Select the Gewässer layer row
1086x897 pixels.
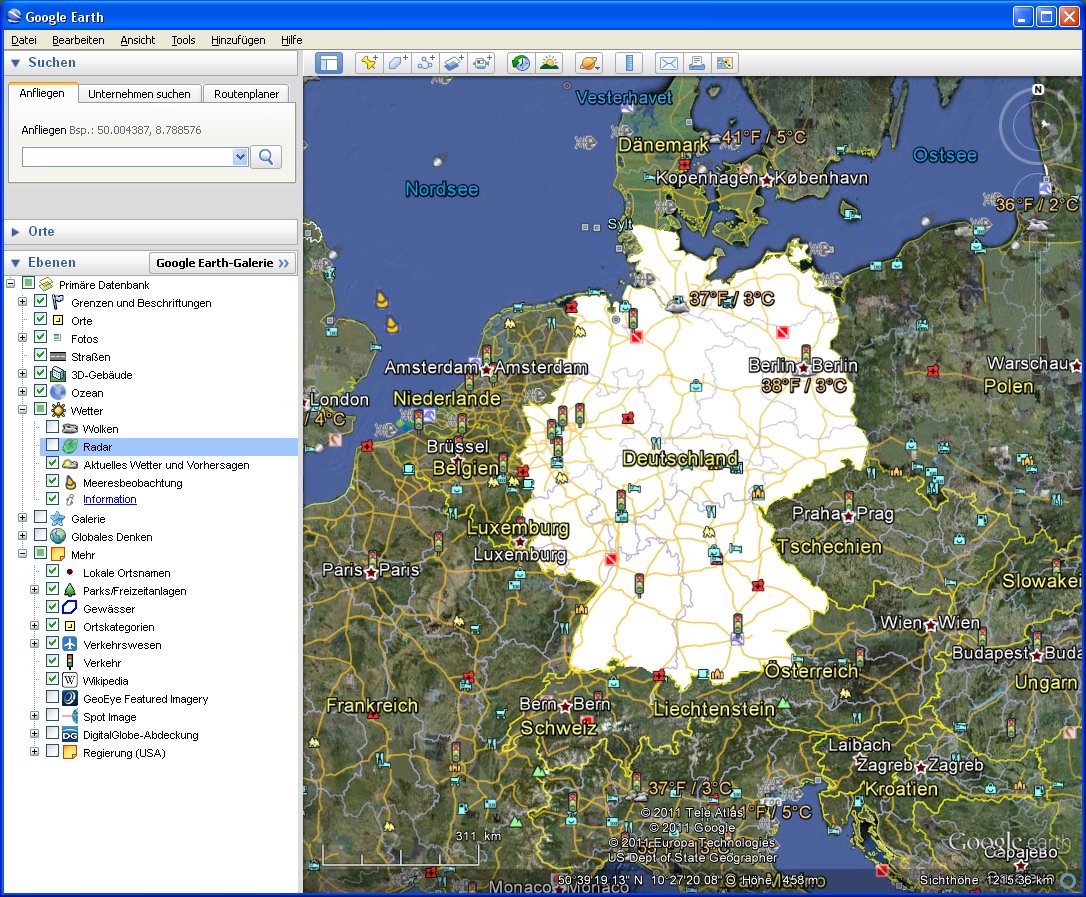pos(109,609)
